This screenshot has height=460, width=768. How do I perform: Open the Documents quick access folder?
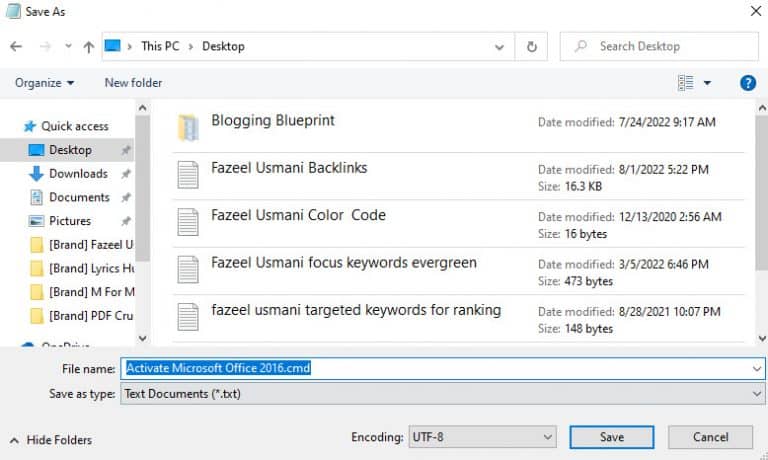(79, 197)
